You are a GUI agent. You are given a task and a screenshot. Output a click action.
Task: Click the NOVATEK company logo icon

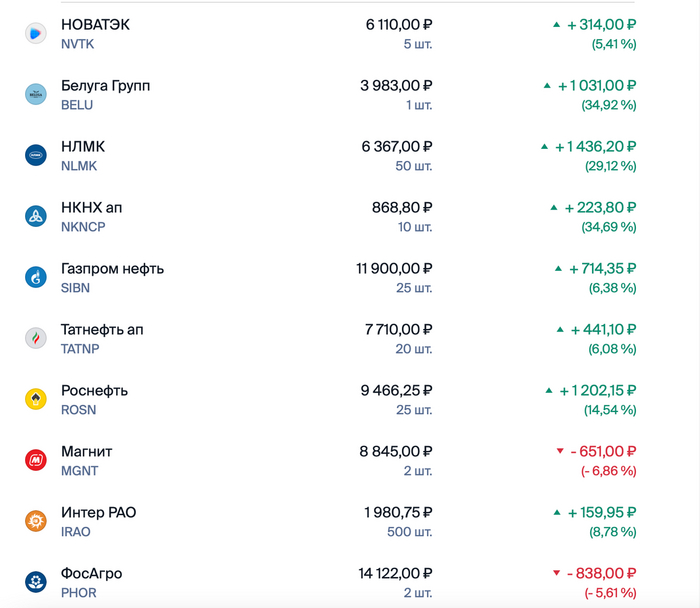[36, 33]
